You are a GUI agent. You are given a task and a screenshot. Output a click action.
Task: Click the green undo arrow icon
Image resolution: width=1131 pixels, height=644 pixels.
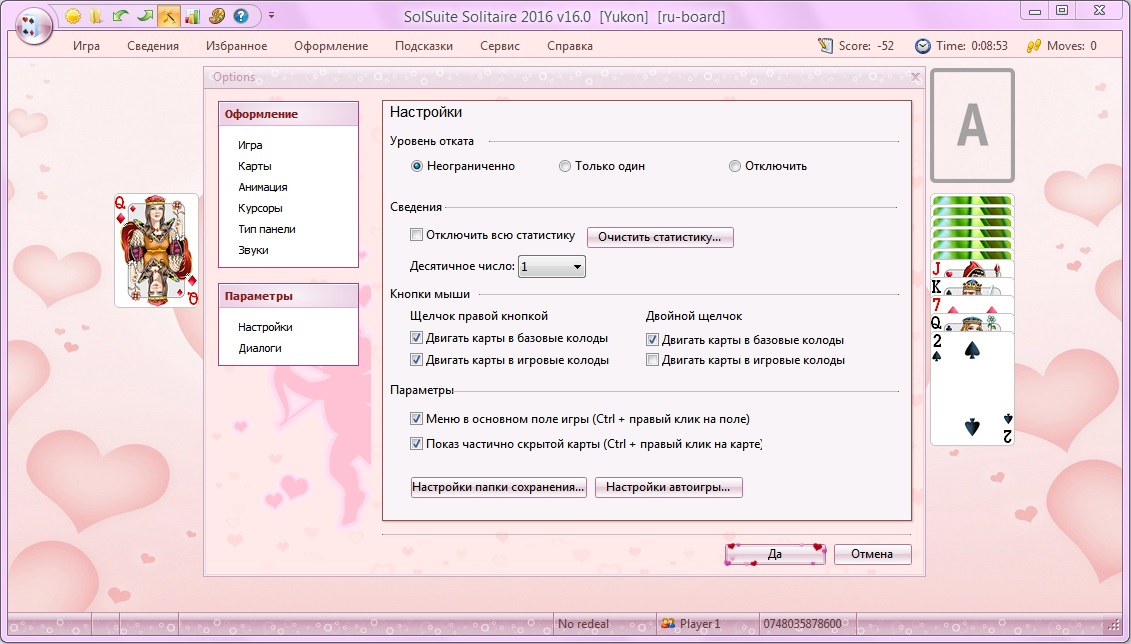(x=121, y=16)
